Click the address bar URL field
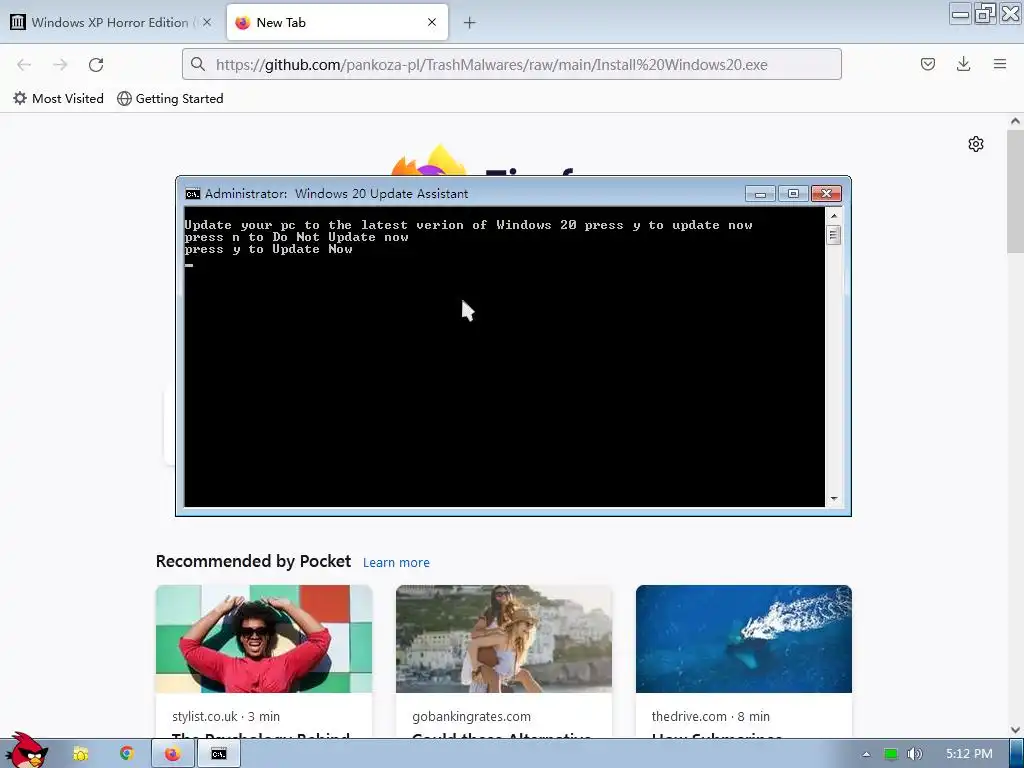 511,64
